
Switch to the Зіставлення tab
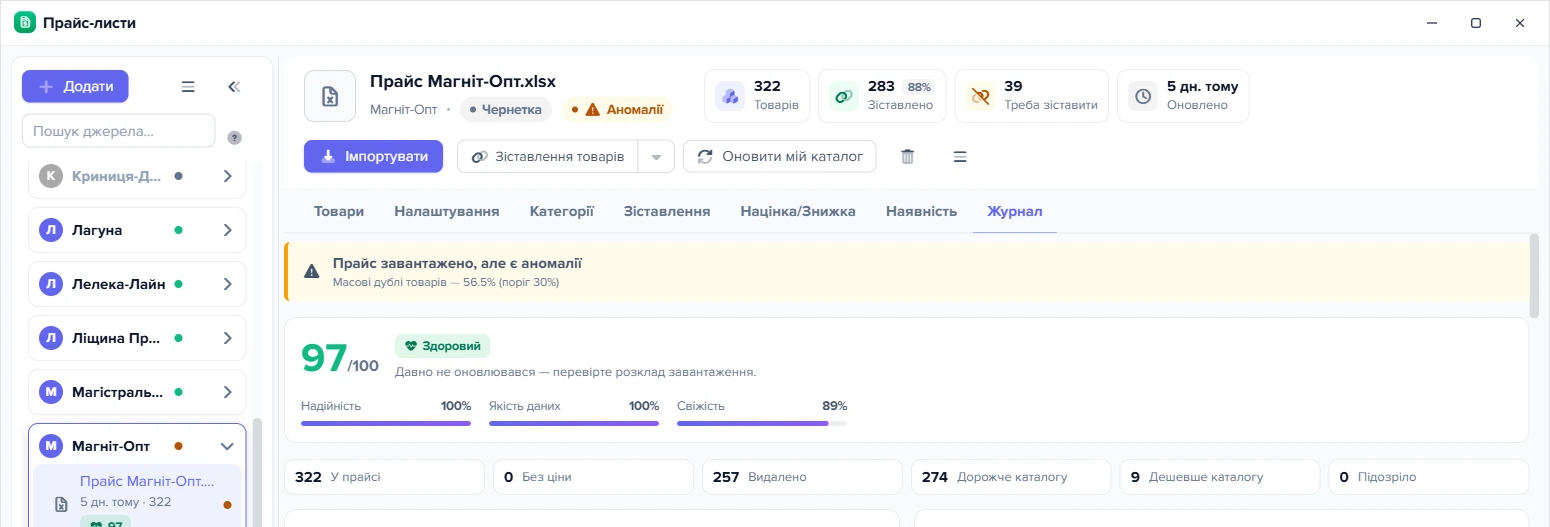pos(667,211)
